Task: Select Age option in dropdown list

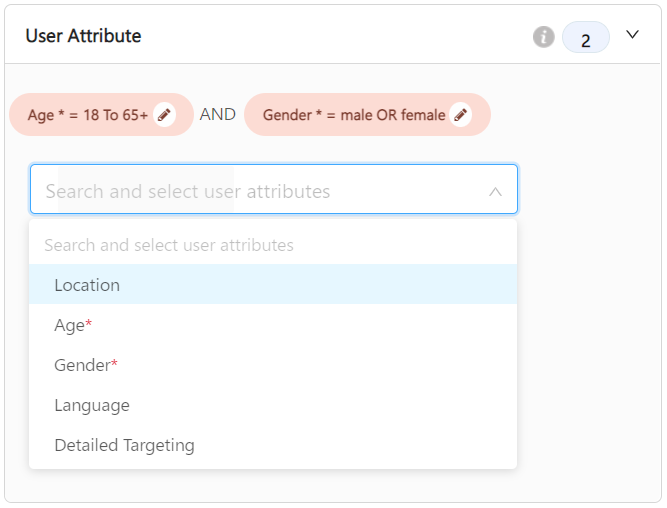Action: tap(273, 325)
